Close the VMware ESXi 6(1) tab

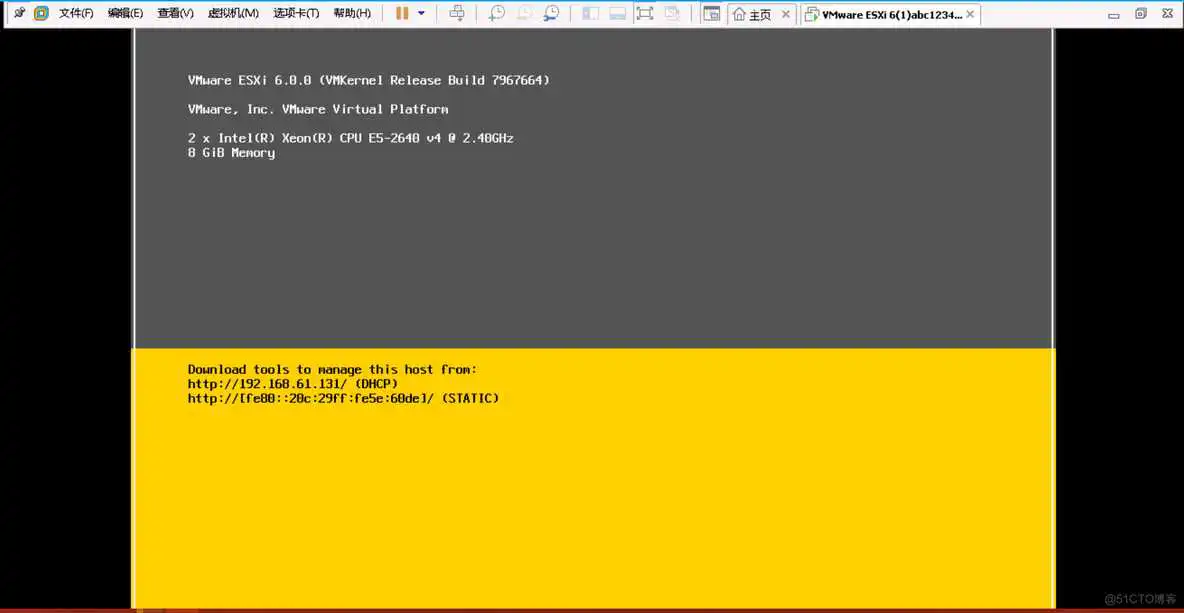970,14
